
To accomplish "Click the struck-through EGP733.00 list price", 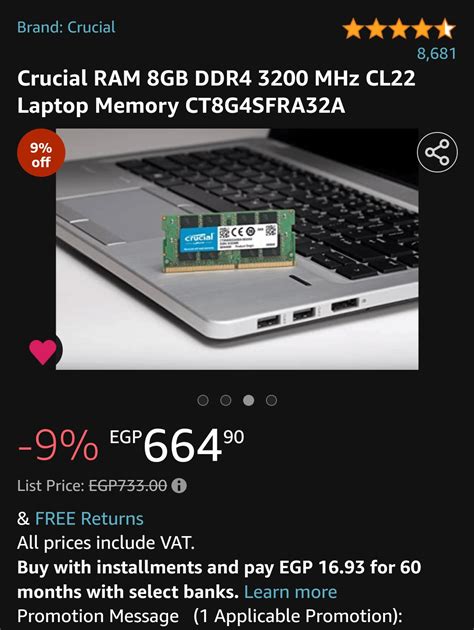I will [128, 486].
